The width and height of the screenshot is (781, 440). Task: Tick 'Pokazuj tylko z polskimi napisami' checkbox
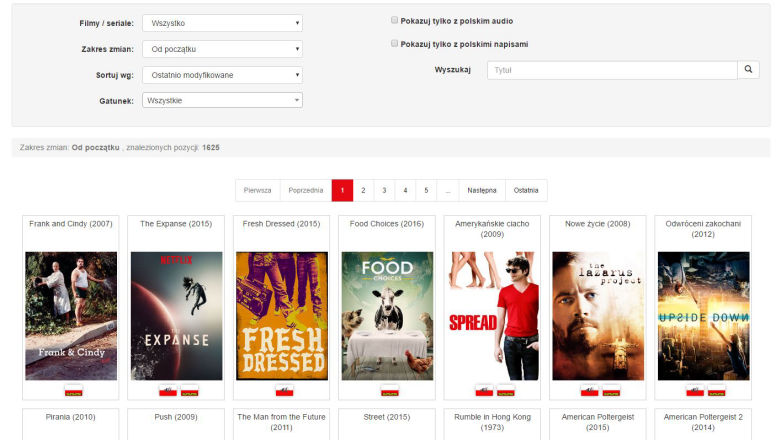click(394, 43)
